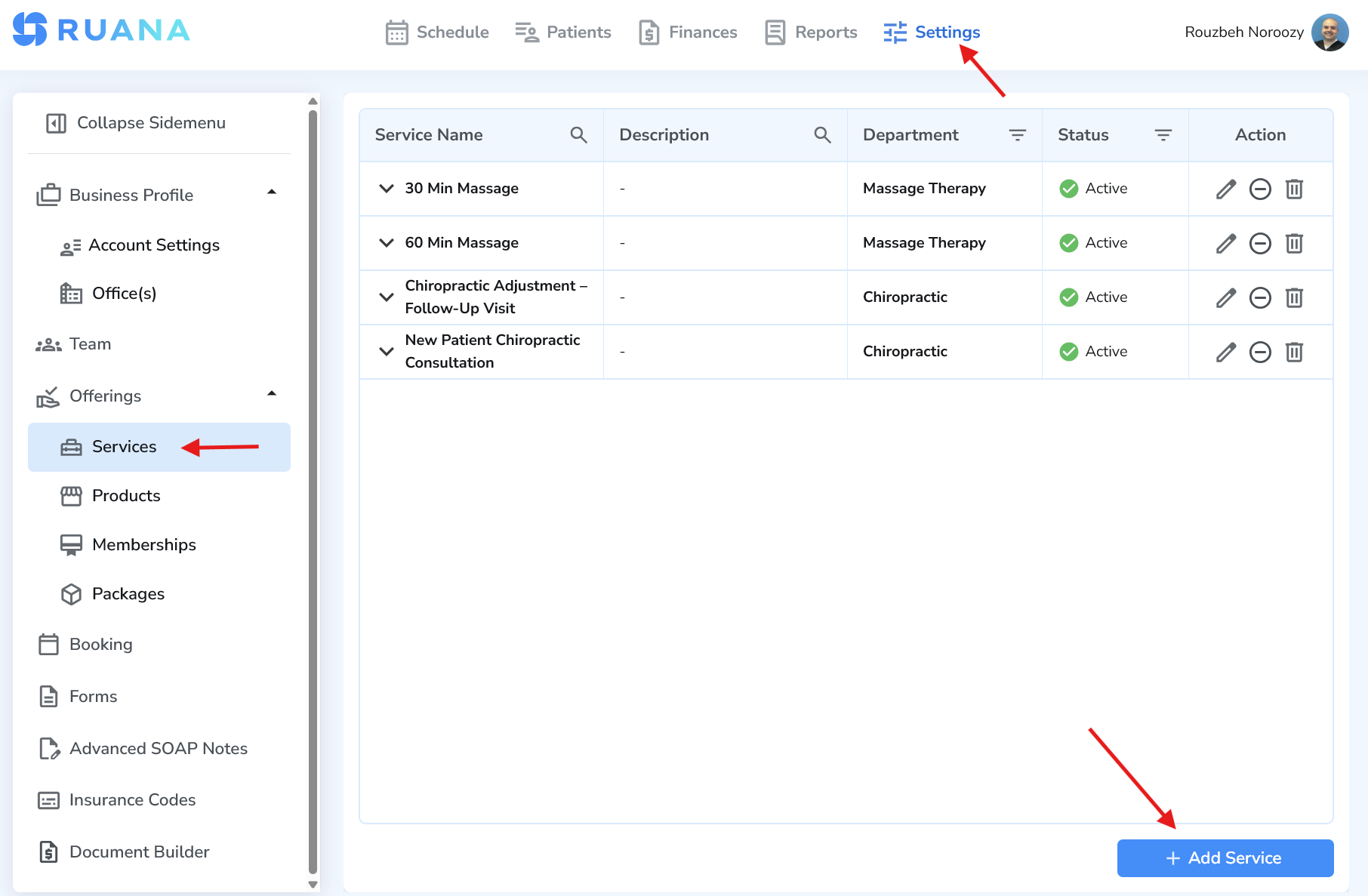1368x896 pixels.
Task: Click the Active indicator on 30 Min Massage
Action: pyautogui.click(x=1092, y=189)
